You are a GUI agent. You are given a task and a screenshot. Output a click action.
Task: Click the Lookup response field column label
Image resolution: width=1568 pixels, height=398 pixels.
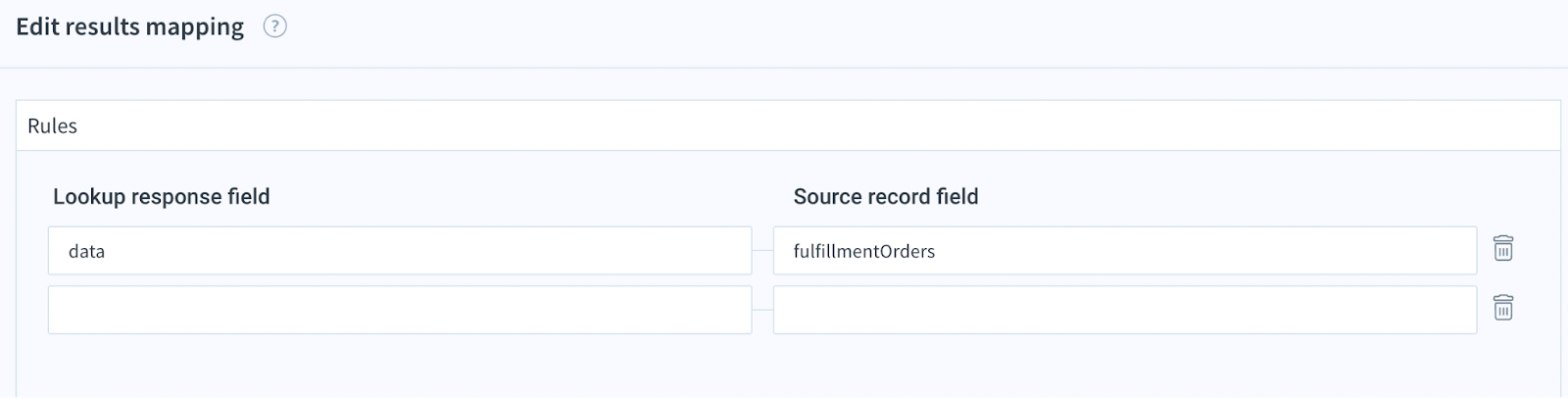(x=162, y=196)
